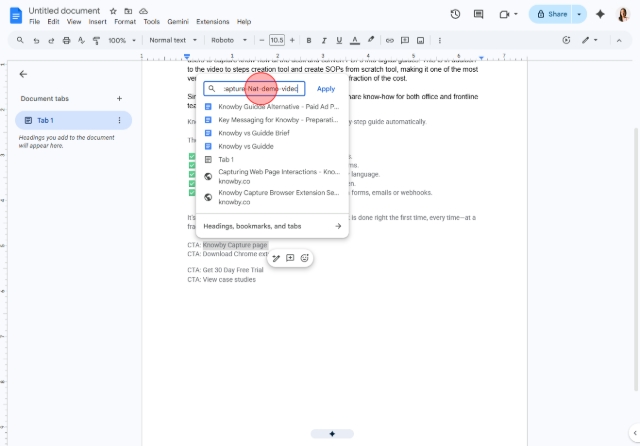Run spelling and grammar check
The image size is (640, 446).
click(81, 40)
